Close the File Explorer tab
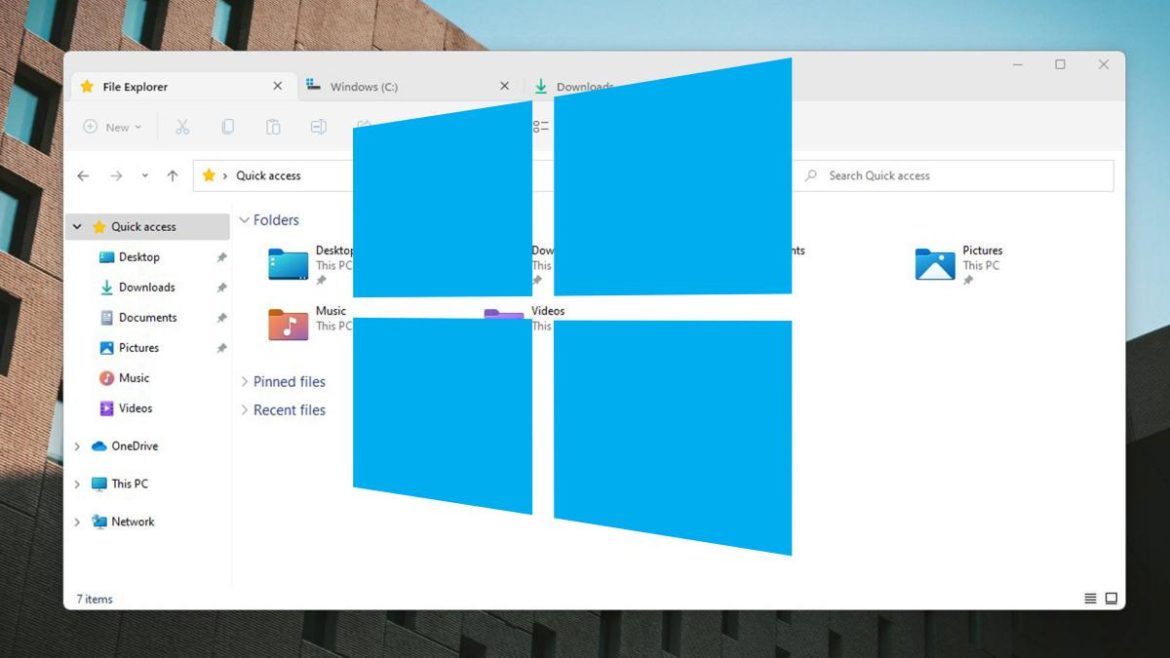This screenshot has width=1170, height=658. coord(277,87)
